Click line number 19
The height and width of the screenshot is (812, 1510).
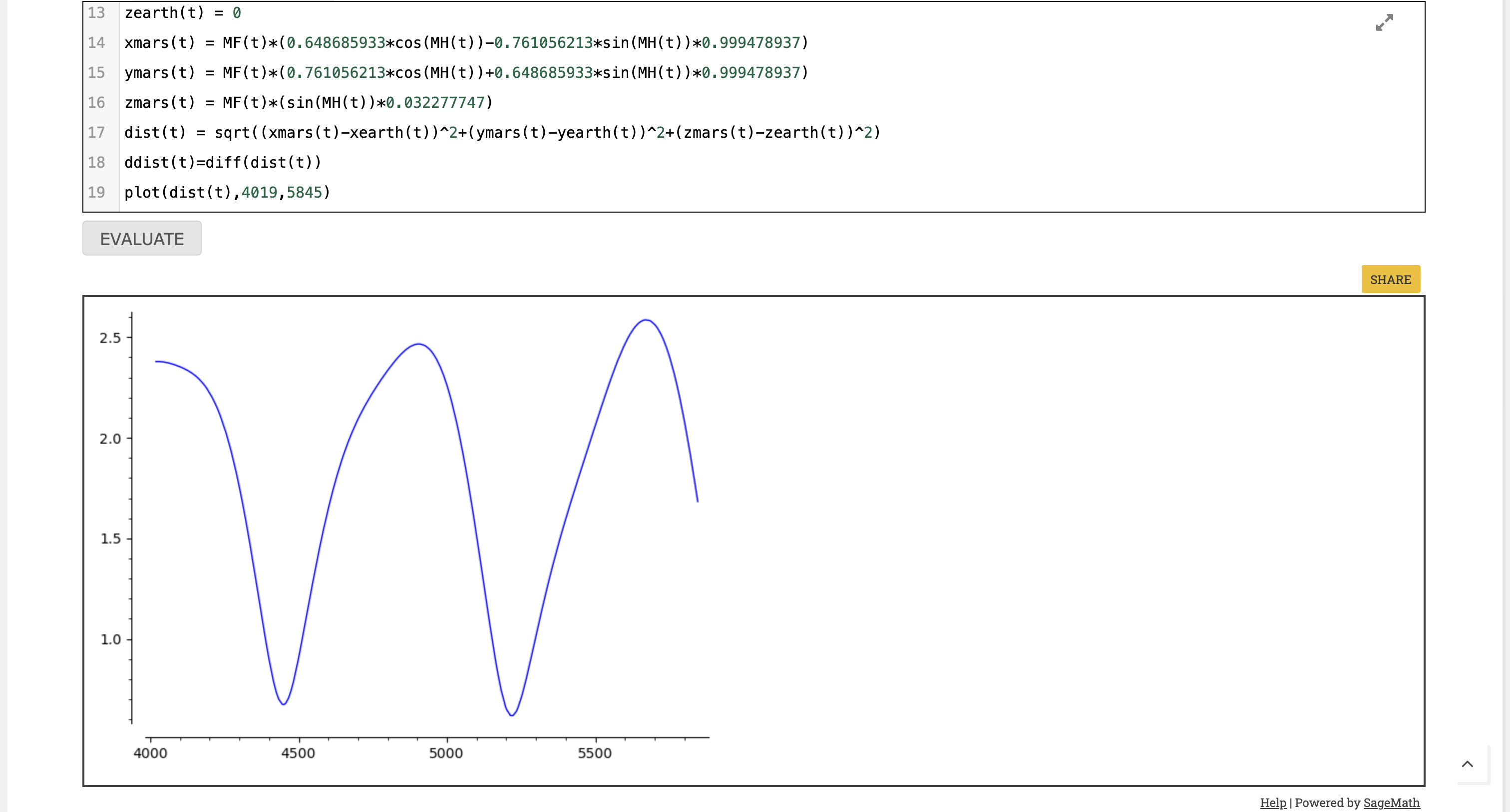(97, 192)
